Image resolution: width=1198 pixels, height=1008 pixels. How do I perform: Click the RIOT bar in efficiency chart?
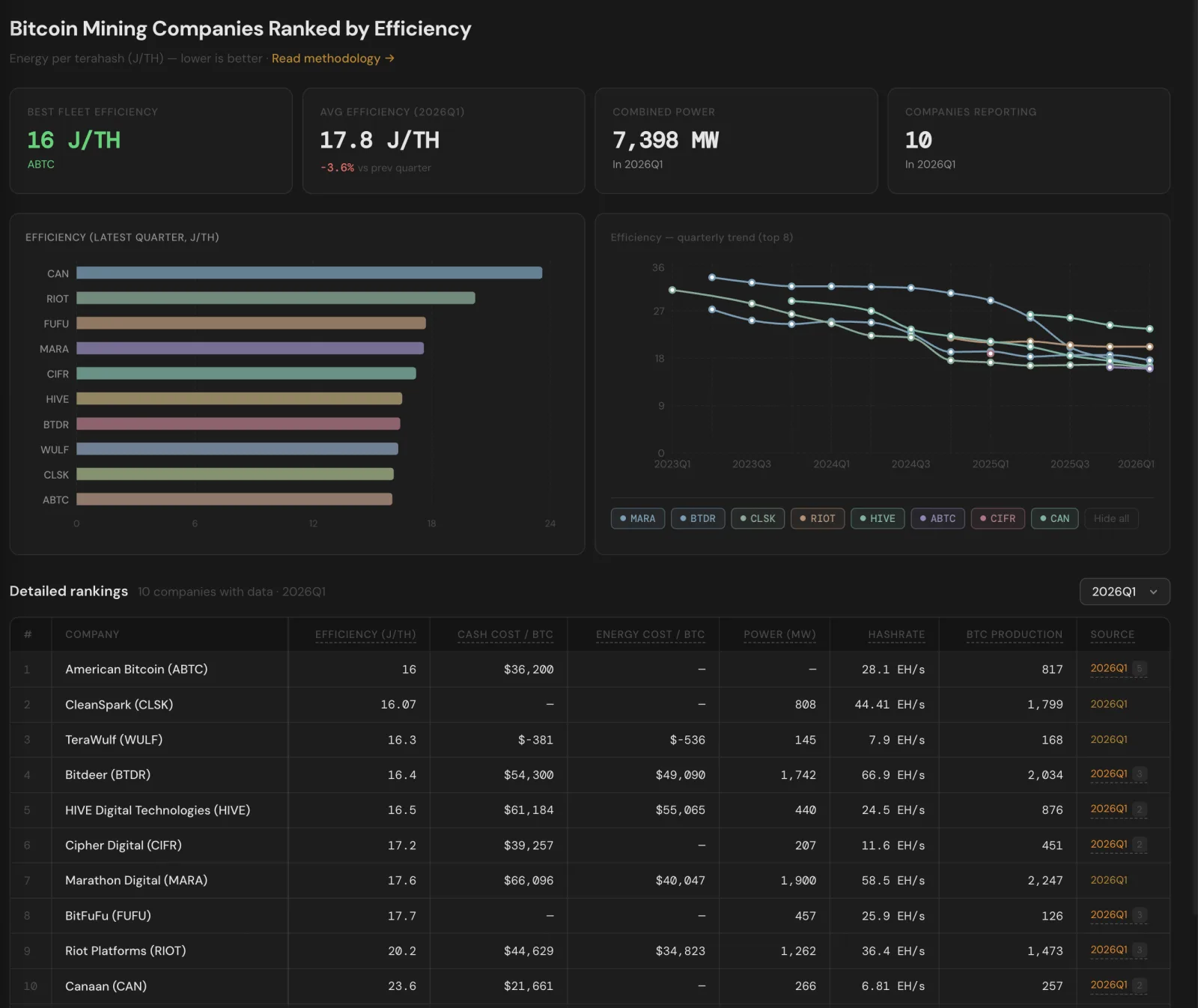click(276, 298)
